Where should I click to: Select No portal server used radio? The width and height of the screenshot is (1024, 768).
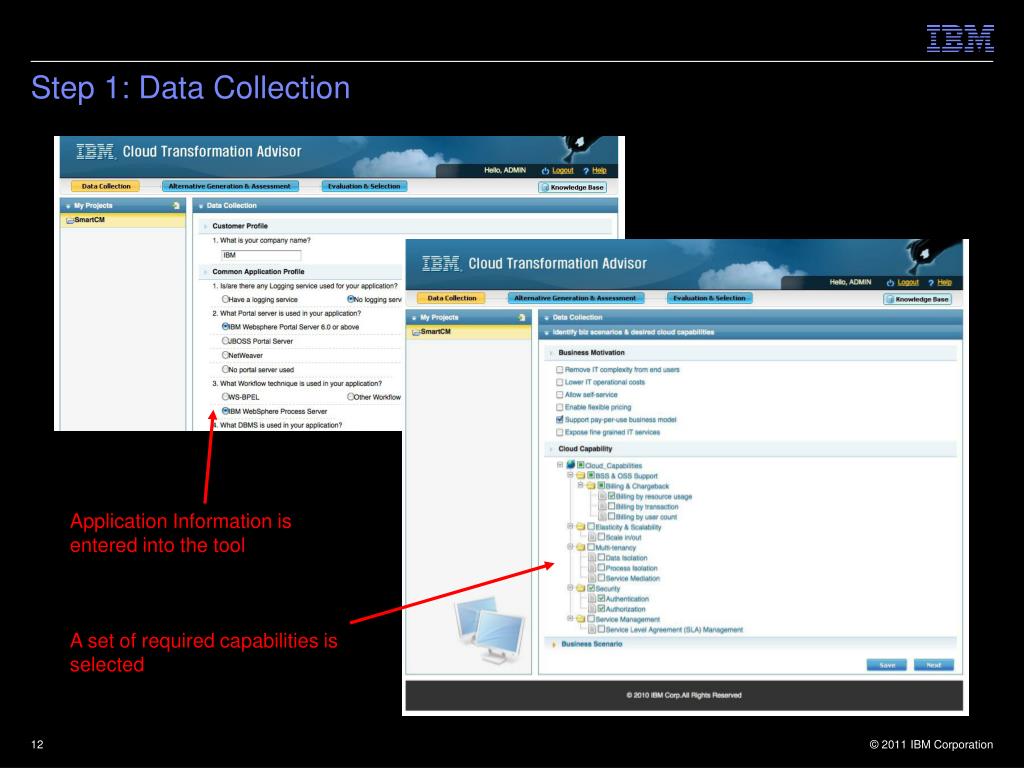pos(225,369)
